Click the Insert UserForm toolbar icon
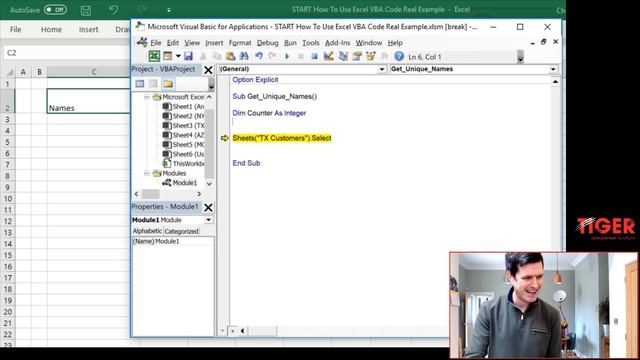Screen dimensions: 640x360 pos(168,56)
